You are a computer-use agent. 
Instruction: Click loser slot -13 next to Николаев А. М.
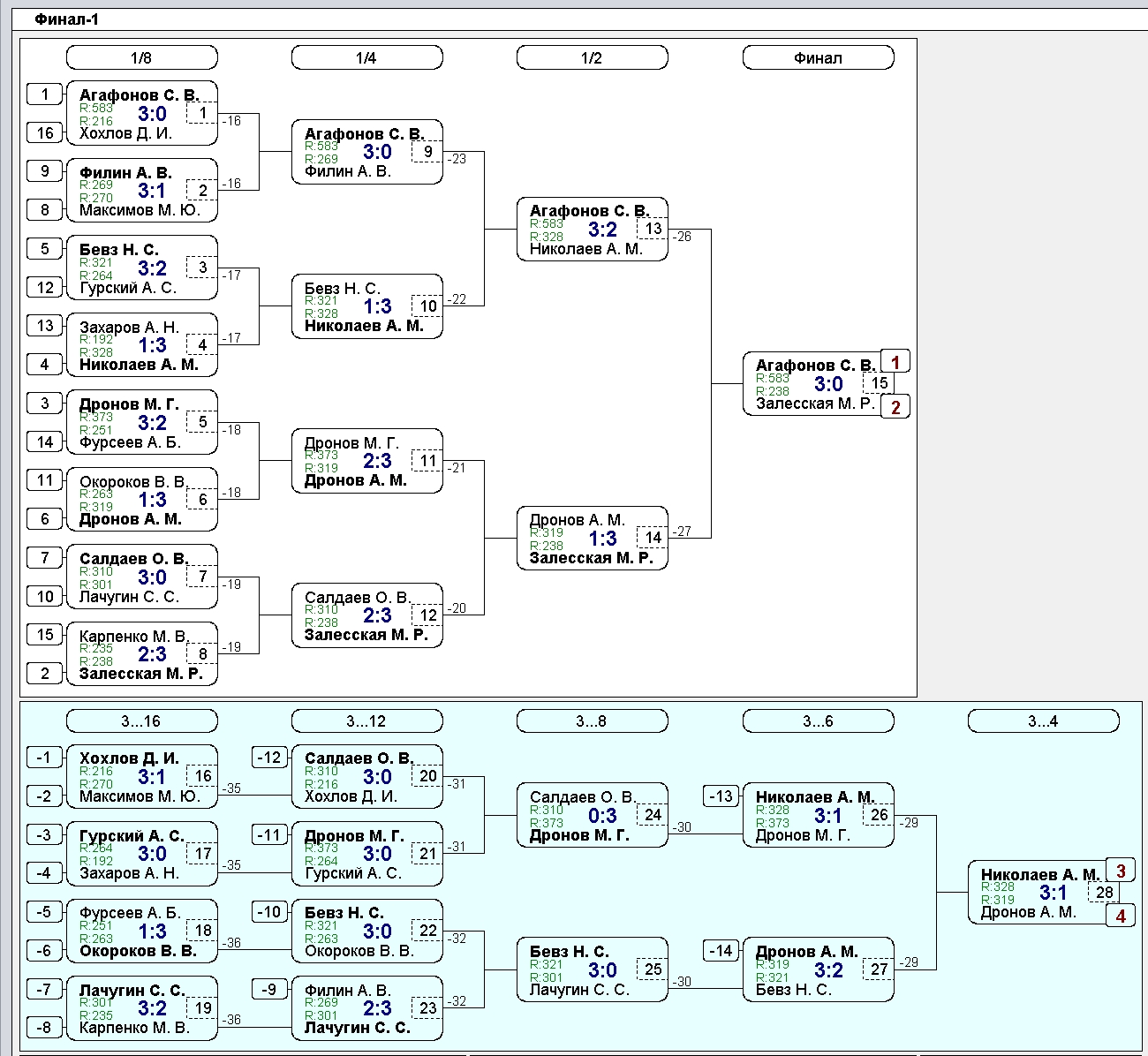[x=721, y=796]
